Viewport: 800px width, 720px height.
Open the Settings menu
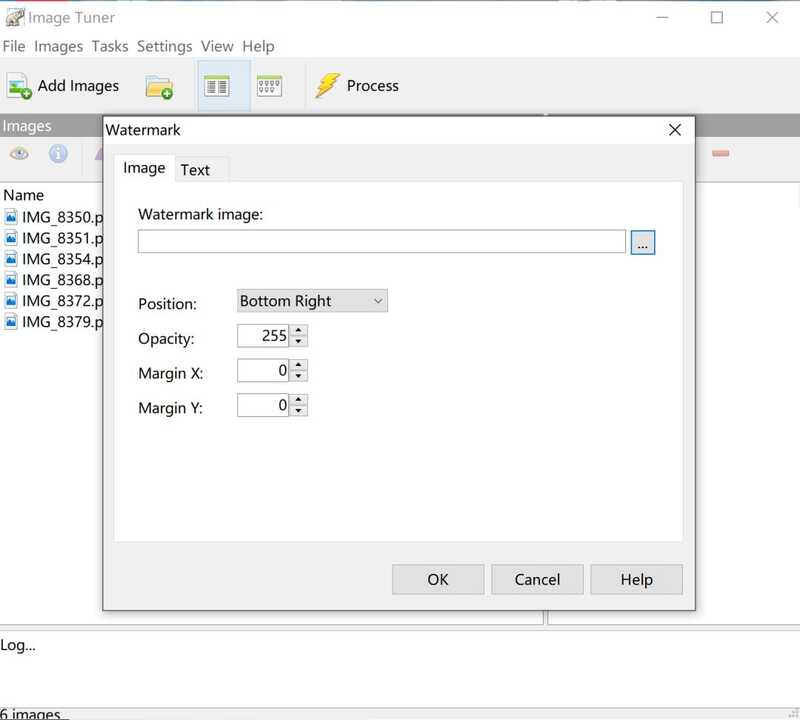pos(164,46)
